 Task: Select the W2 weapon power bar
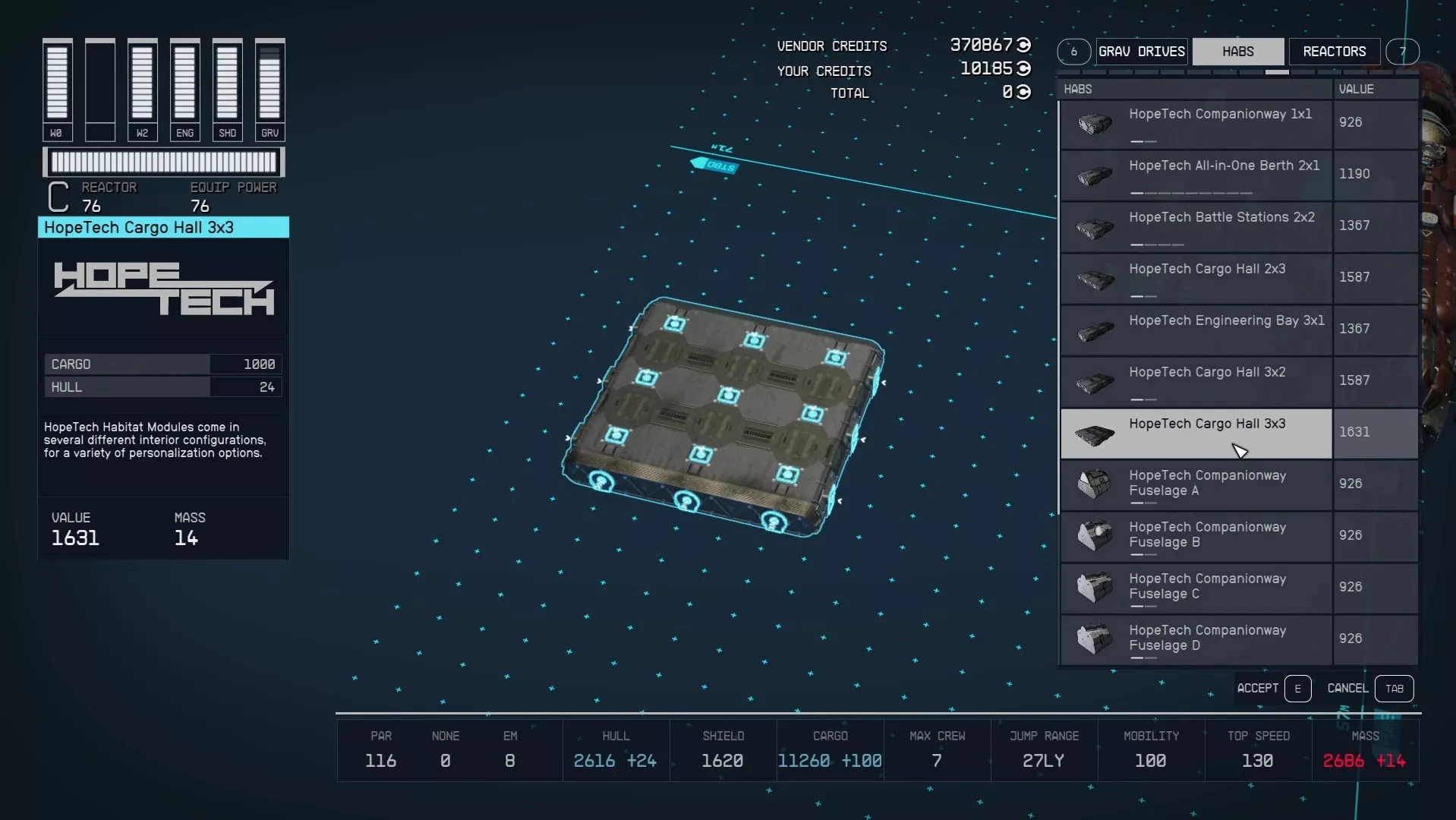point(142,90)
